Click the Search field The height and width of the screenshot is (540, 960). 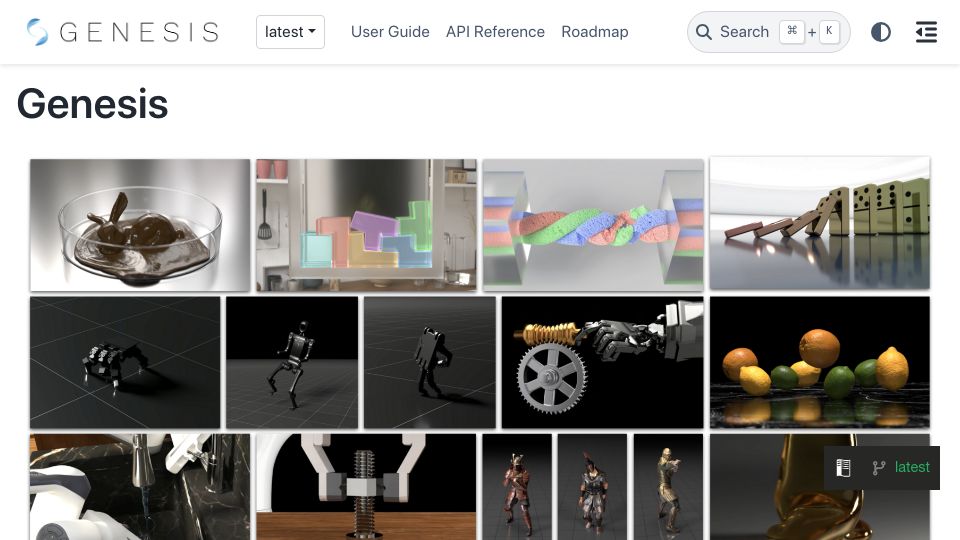pos(768,32)
